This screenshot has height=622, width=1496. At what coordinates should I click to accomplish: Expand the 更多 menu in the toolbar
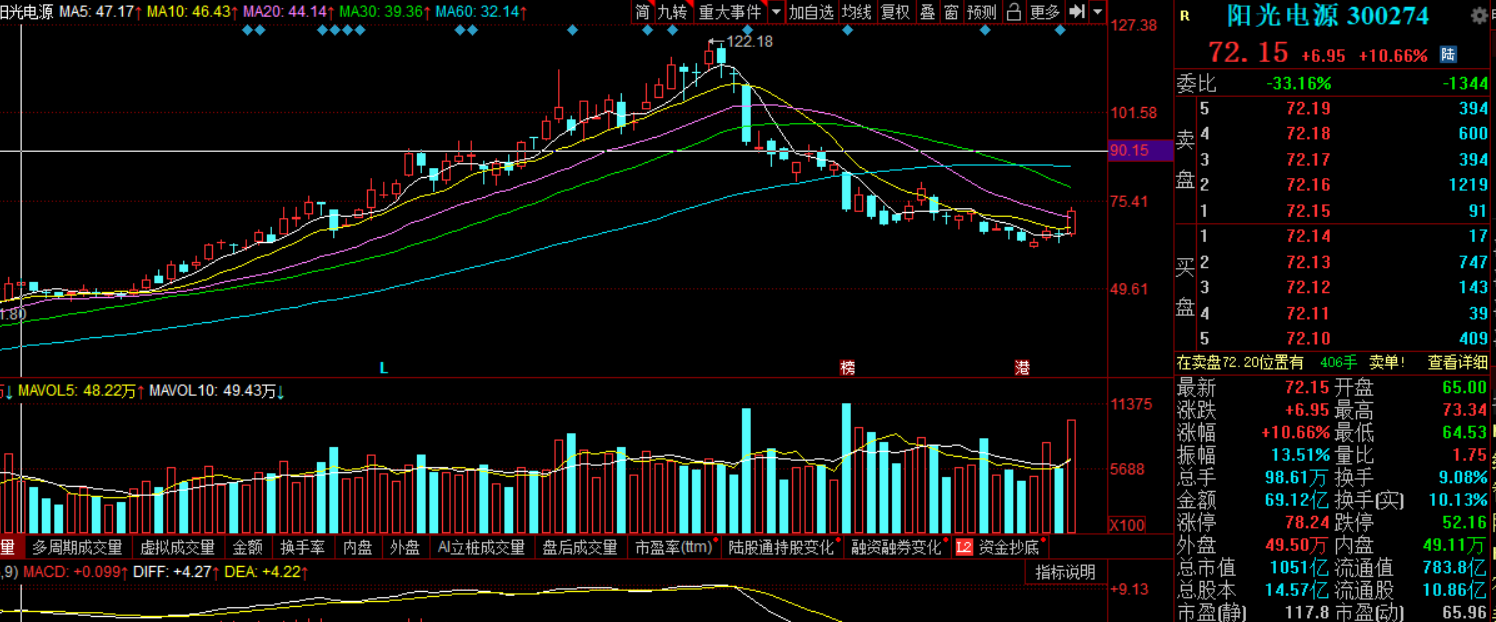tap(1044, 12)
